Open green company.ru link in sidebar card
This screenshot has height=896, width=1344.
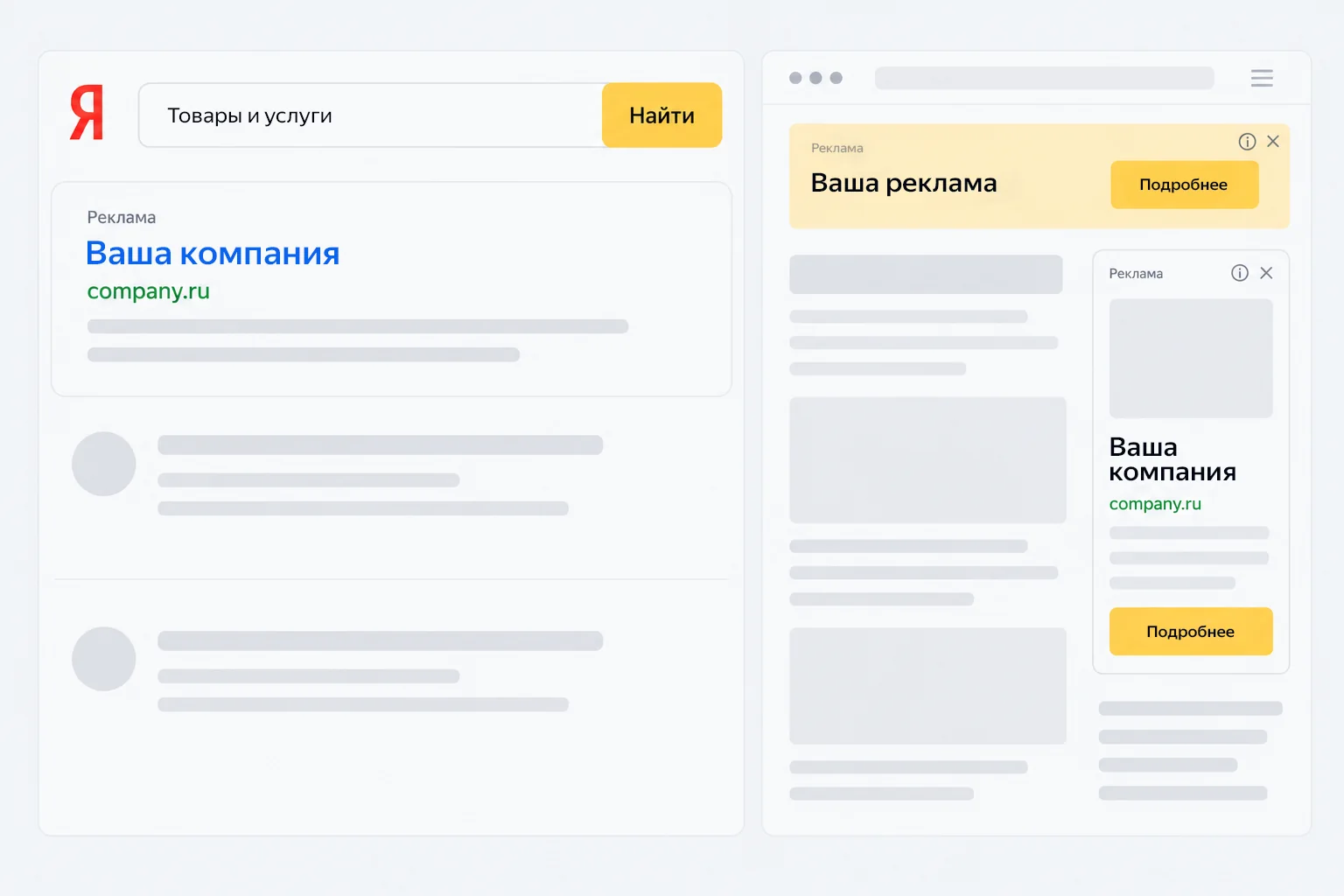point(1155,504)
